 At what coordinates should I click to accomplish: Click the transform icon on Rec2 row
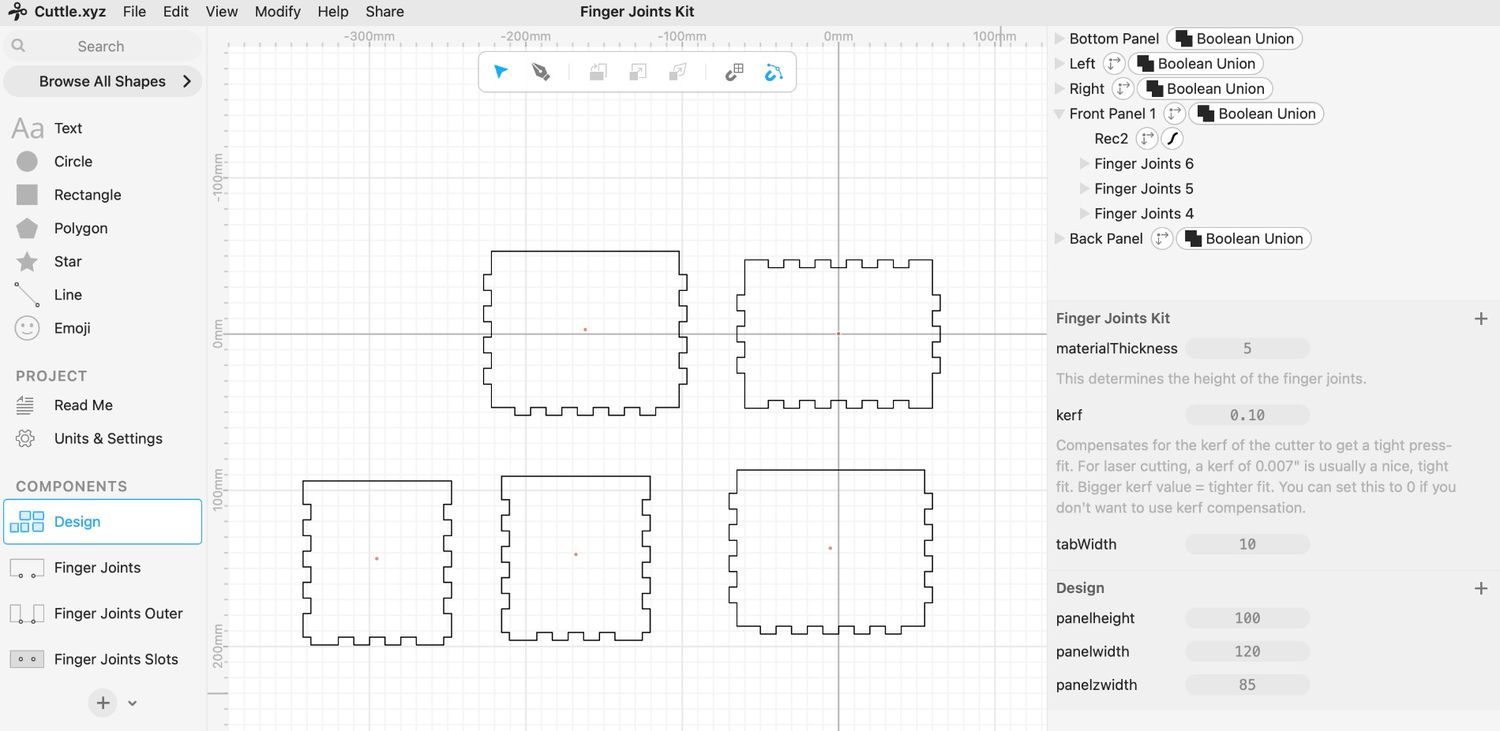pos(1147,138)
